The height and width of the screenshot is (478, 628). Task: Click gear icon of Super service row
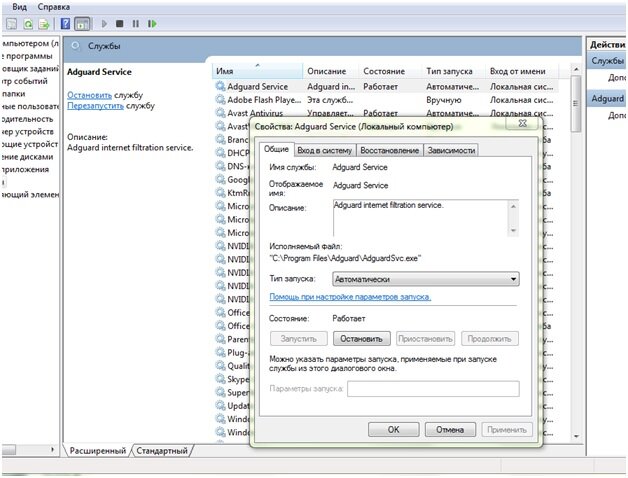point(220,392)
